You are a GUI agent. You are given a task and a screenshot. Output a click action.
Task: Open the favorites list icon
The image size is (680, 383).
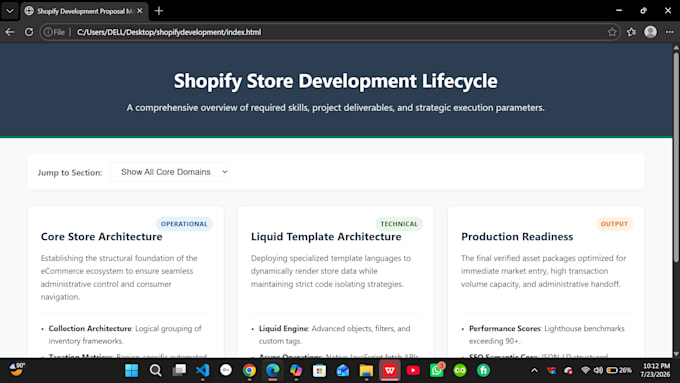point(631,32)
